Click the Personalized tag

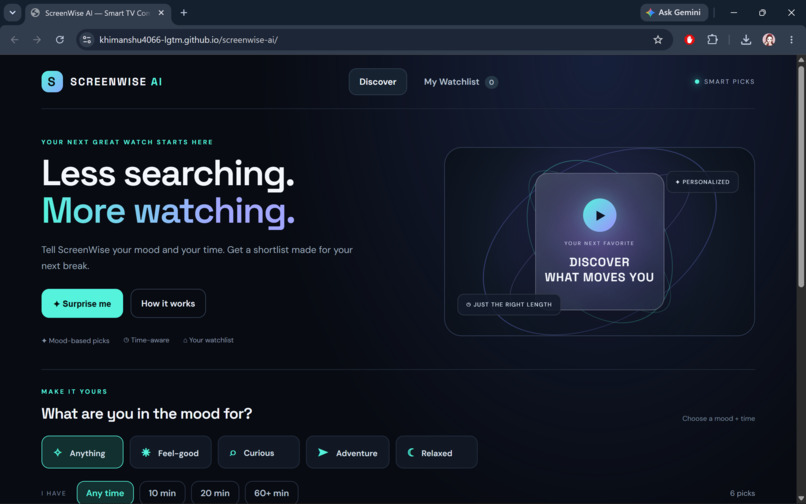(x=702, y=182)
